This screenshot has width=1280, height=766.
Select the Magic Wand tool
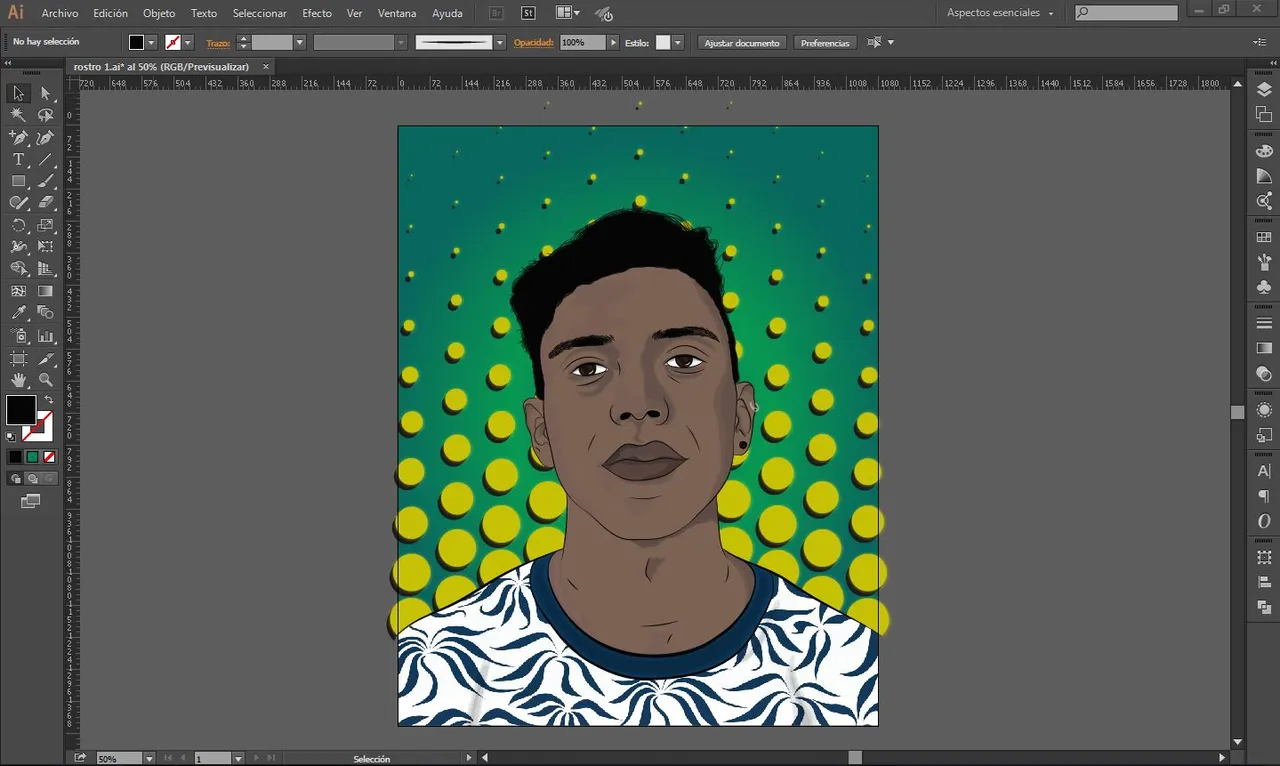[18, 115]
